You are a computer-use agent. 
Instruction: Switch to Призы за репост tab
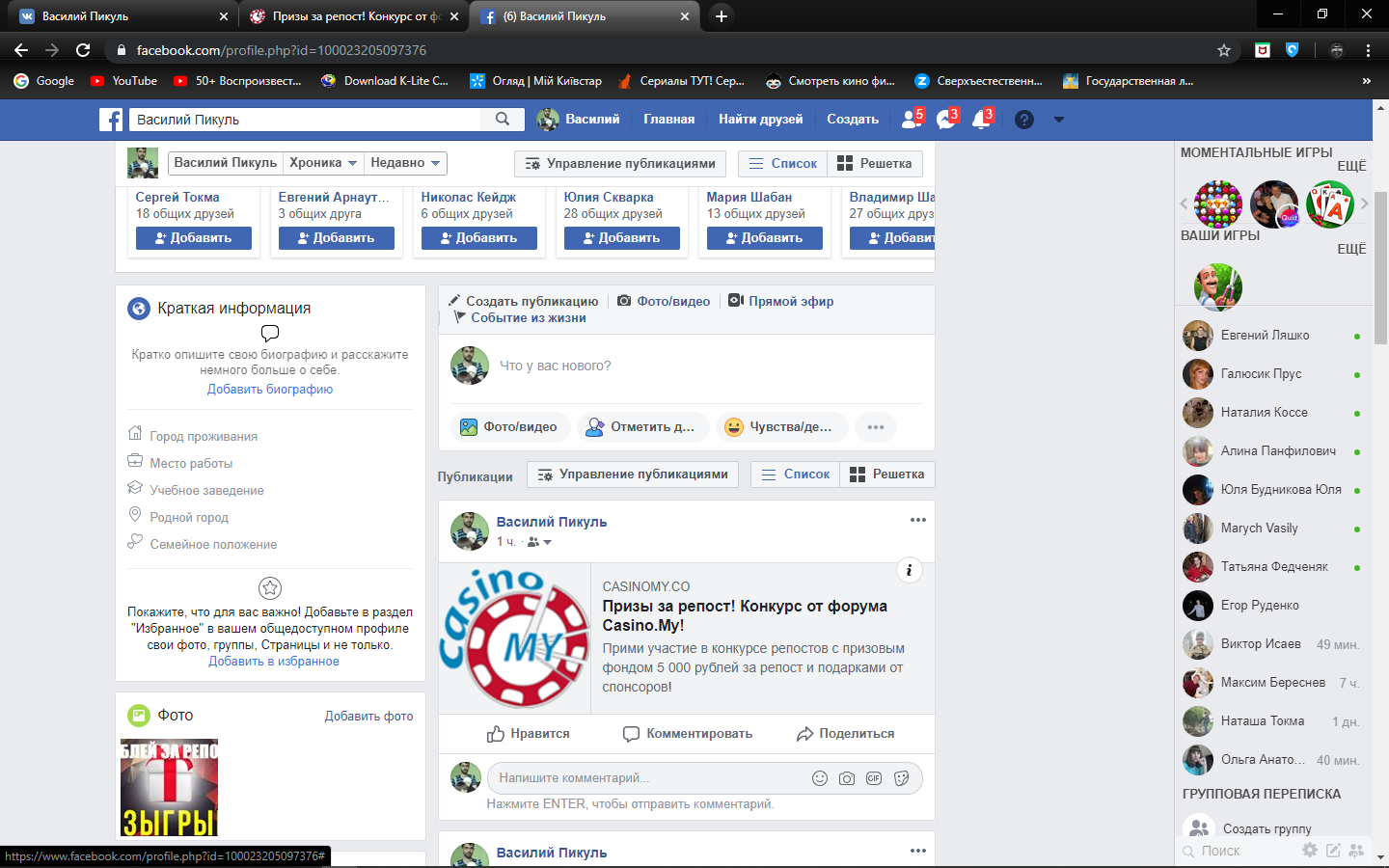click(353, 16)
